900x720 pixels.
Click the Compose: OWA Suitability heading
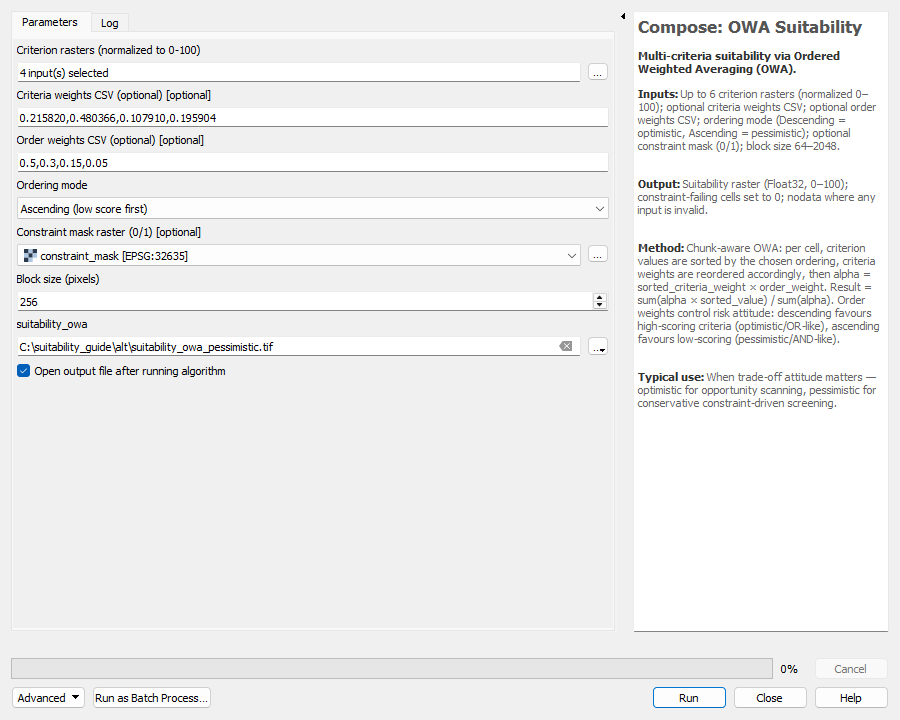750,27
